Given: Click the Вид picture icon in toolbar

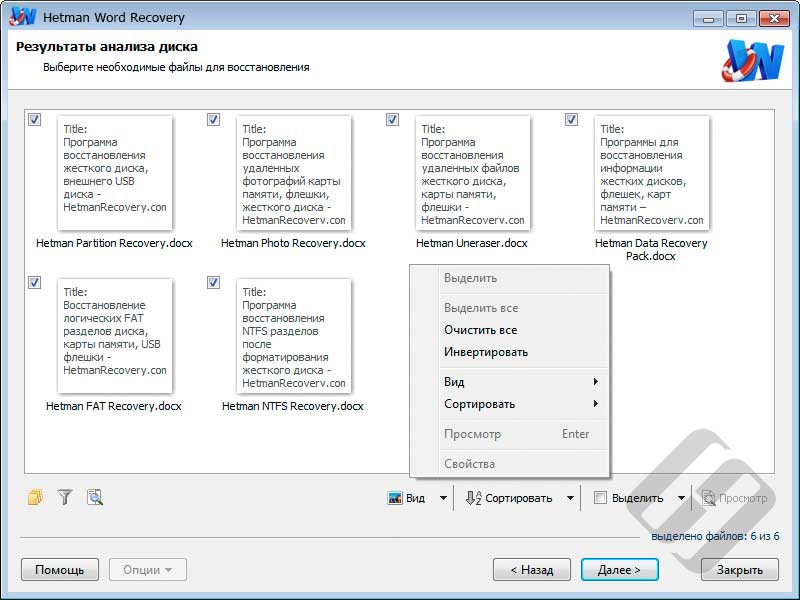Looking at the screenshot, I should [395, 498].
